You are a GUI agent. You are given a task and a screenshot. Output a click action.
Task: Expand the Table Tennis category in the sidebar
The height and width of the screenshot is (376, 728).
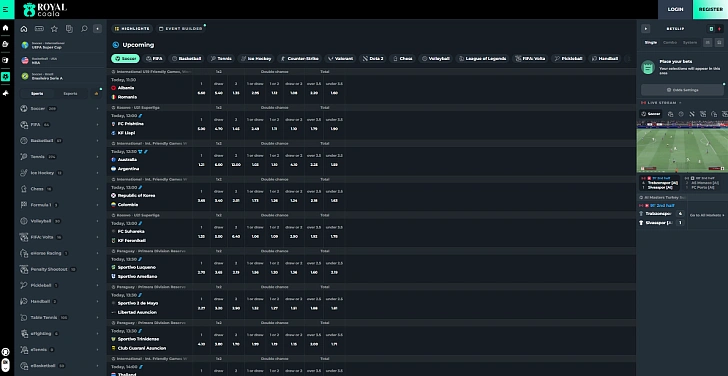60,318
